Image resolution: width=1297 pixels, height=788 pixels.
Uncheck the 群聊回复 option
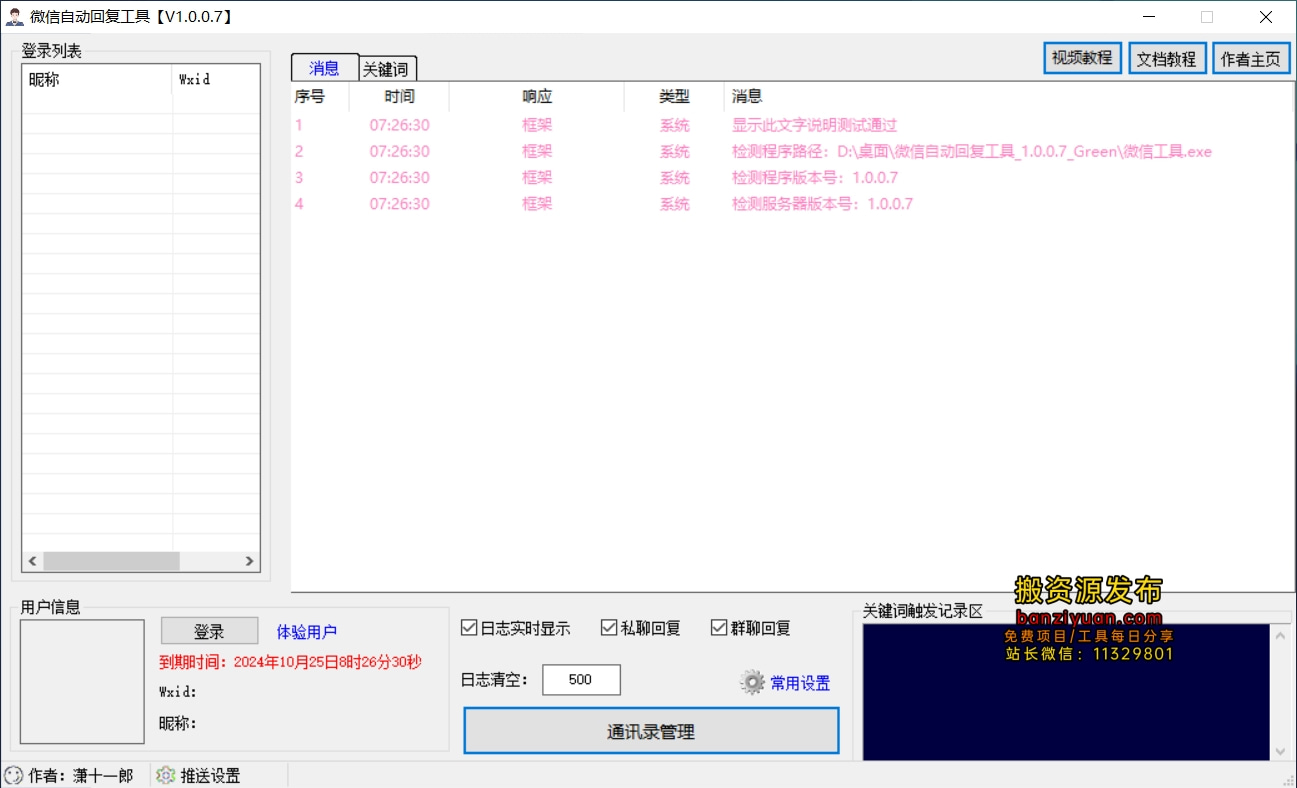point(718,627)
